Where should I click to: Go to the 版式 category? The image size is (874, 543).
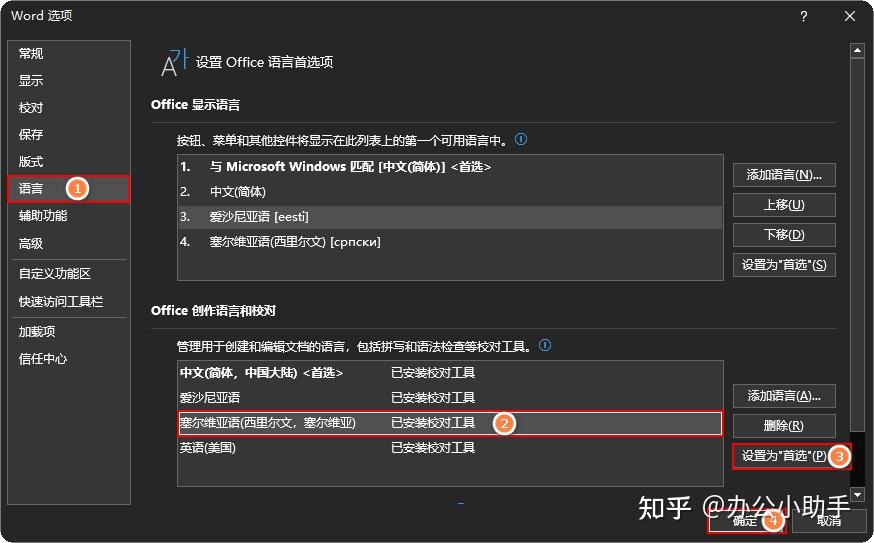69,162
